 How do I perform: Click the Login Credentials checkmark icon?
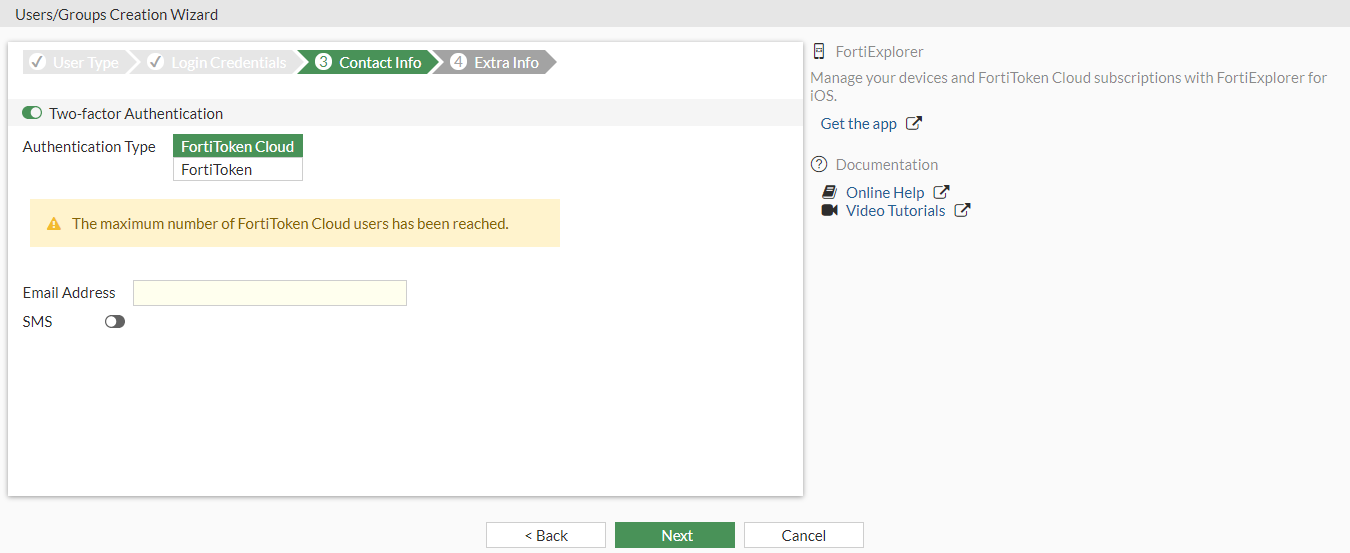click(x=156, y=62)
